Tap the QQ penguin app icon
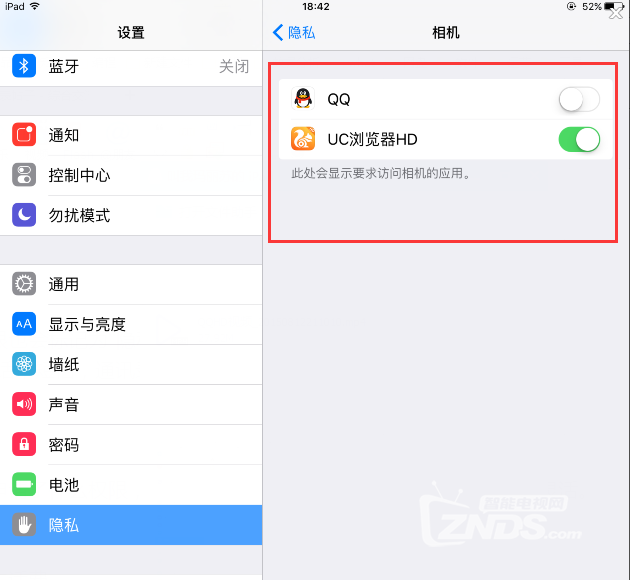 (303, 98)
